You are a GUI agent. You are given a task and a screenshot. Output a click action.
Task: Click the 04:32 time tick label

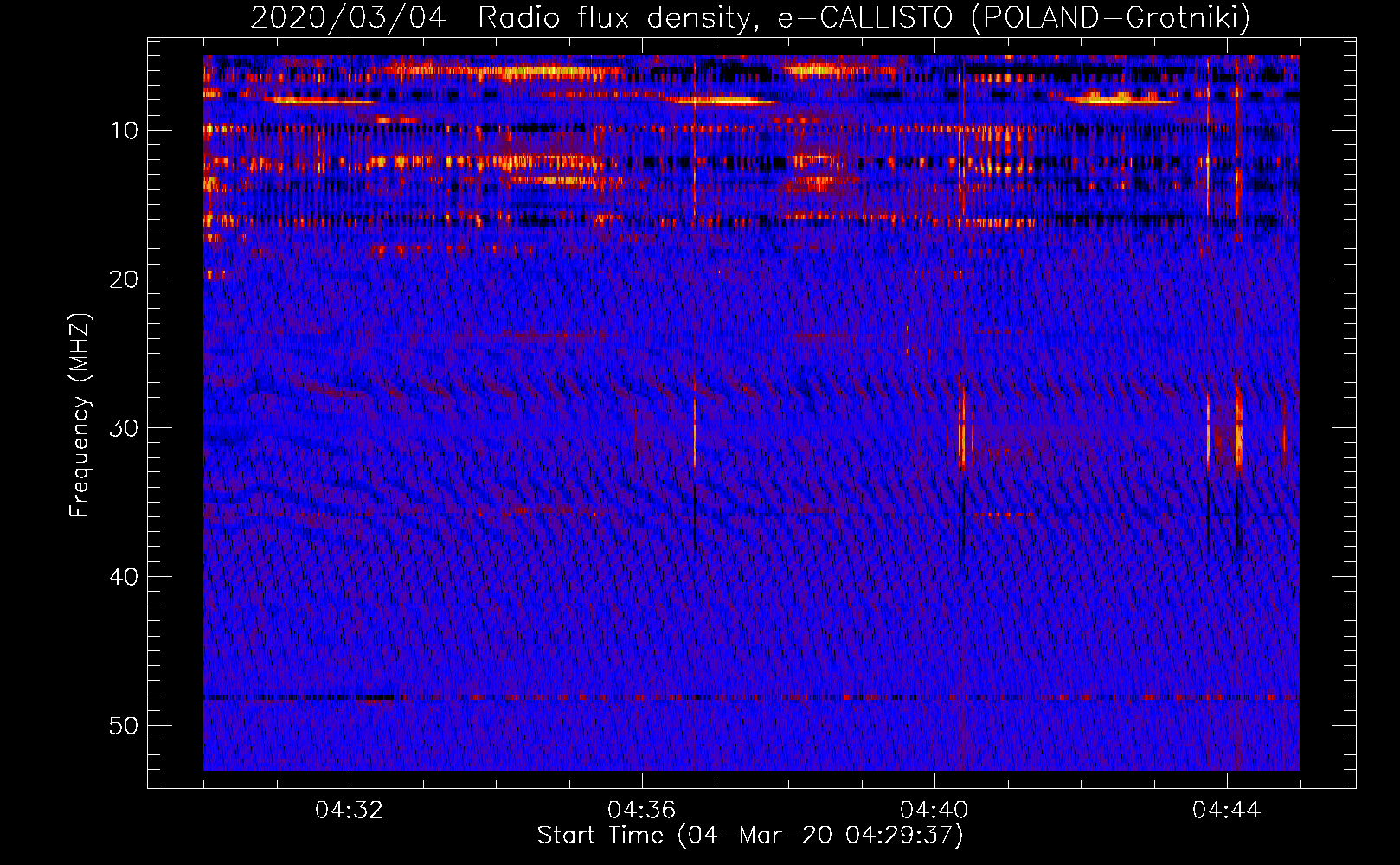[350, 811]
